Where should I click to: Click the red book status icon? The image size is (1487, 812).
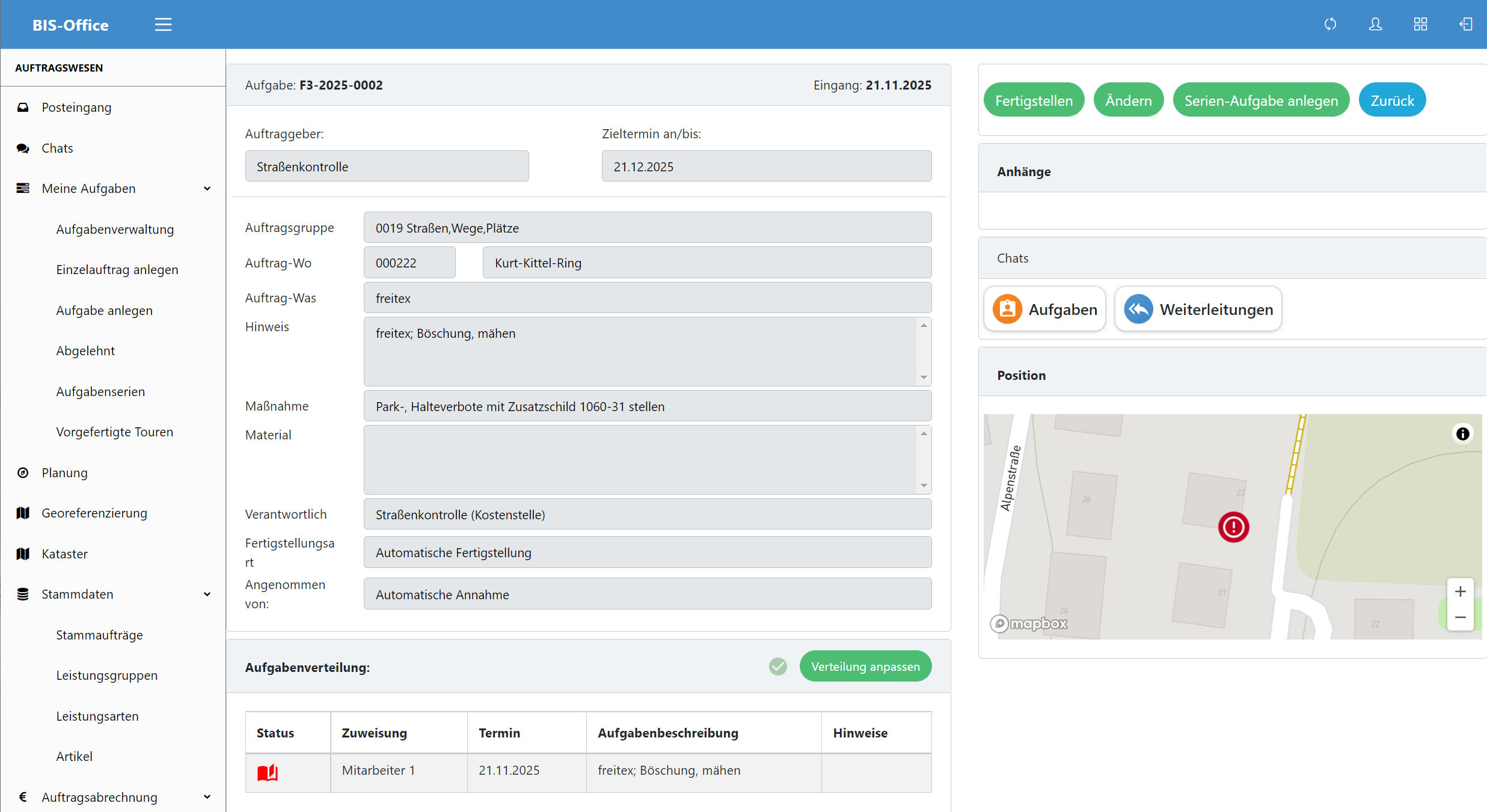click(x=268, y=772)
